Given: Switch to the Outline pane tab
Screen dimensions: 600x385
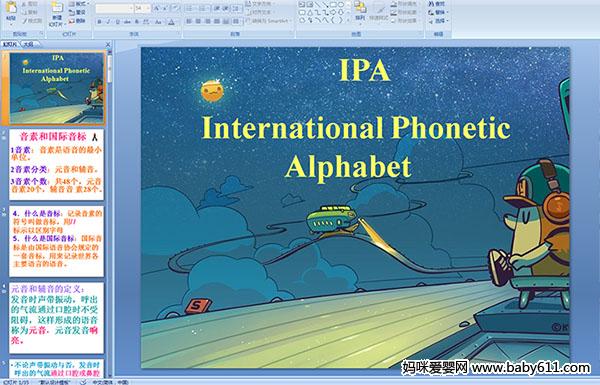Looking at the screenshot, I should click(x=28, y=44).
